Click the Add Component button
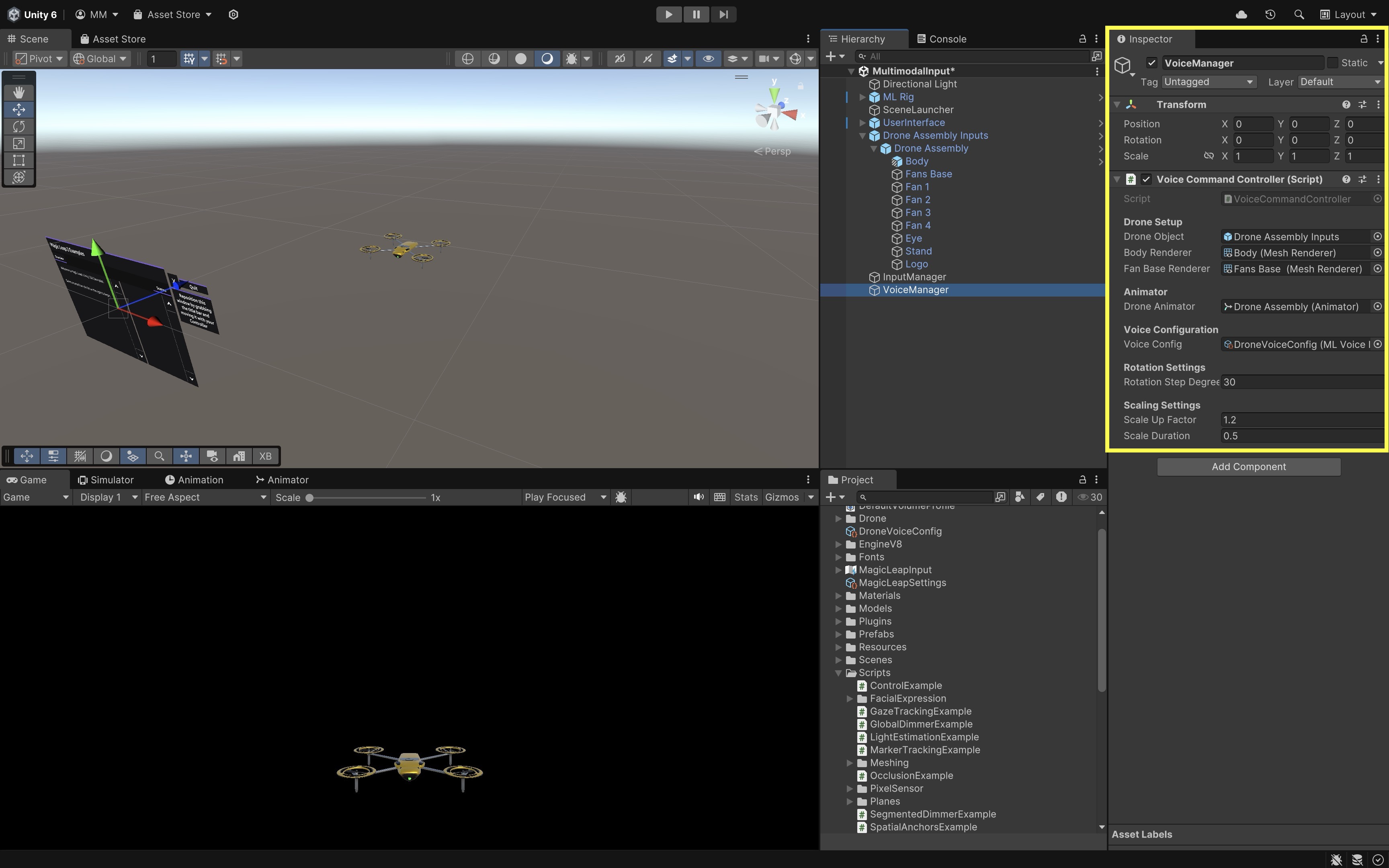The image size is (1389, 868). [x=1248, y=467]
